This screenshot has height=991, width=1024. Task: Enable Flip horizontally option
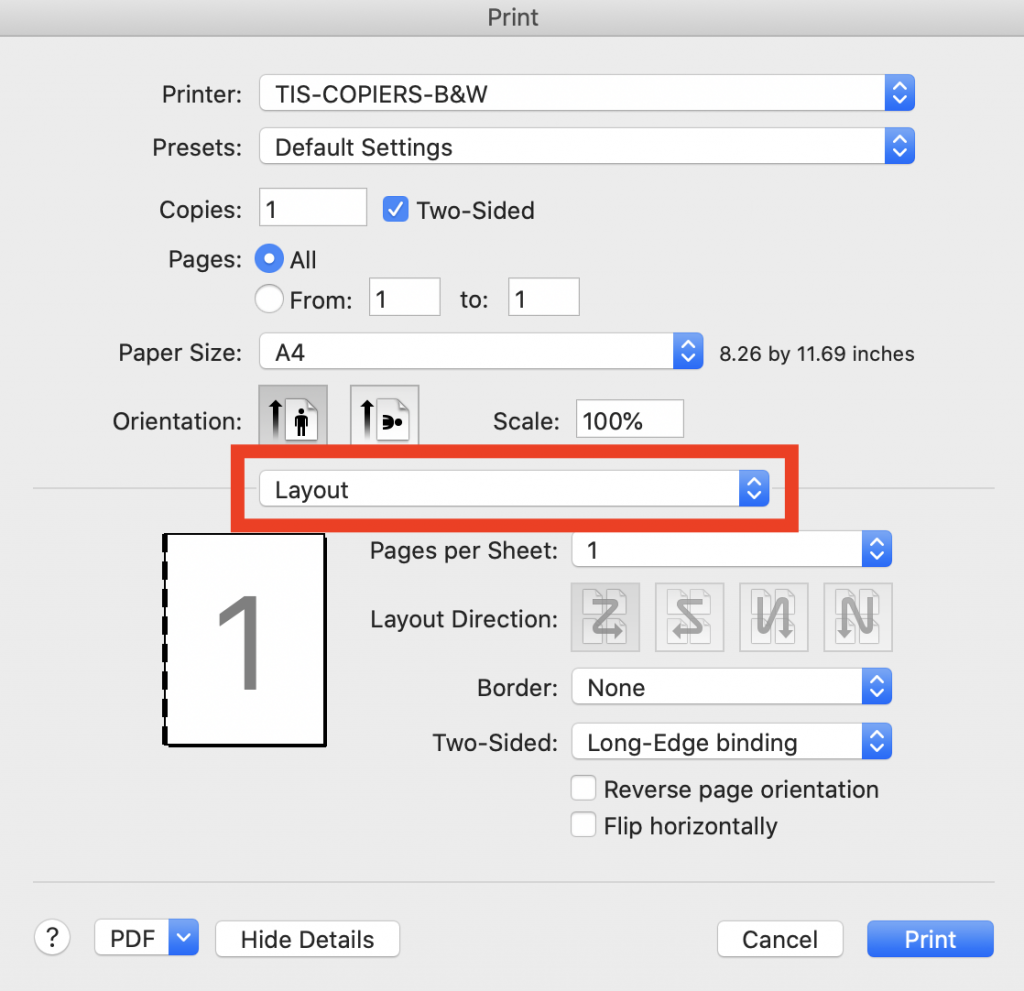[583, 826]
